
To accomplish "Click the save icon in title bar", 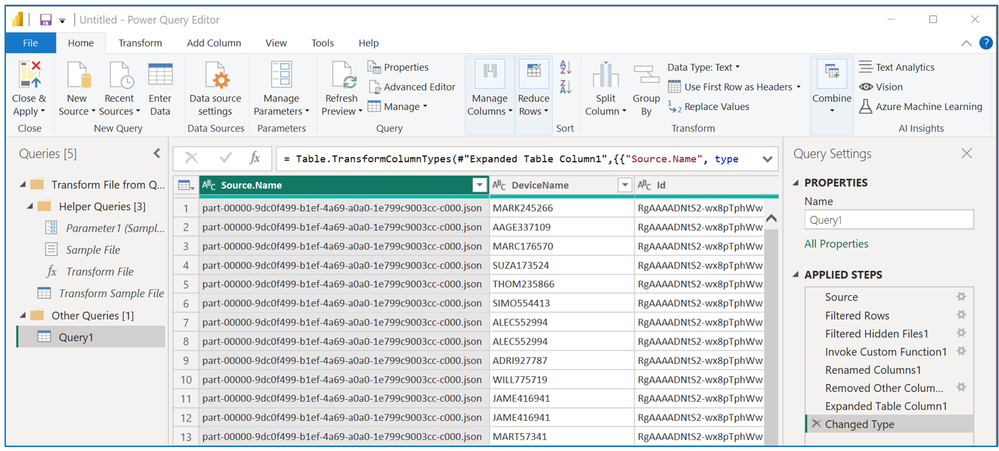I will coord(45,20).
